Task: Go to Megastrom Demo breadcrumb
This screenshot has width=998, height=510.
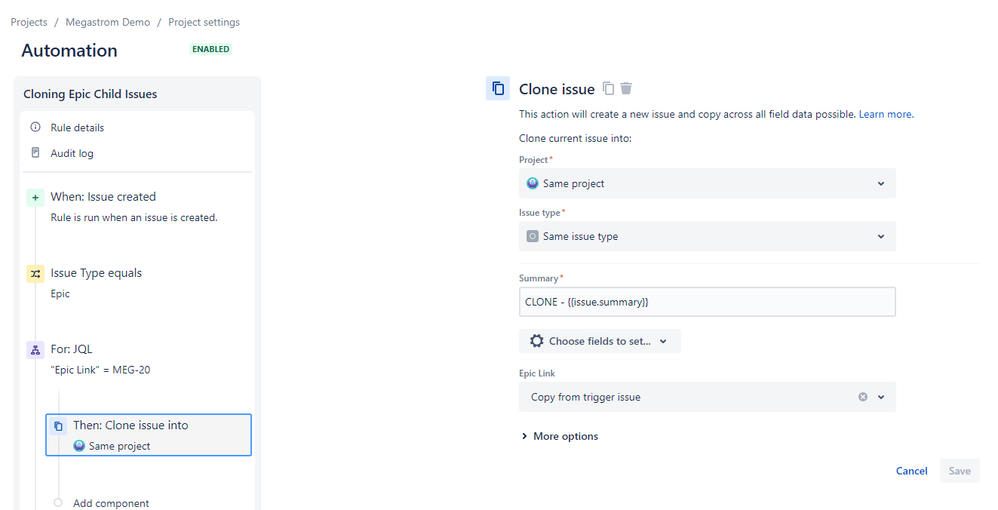Action: point(108,22)
